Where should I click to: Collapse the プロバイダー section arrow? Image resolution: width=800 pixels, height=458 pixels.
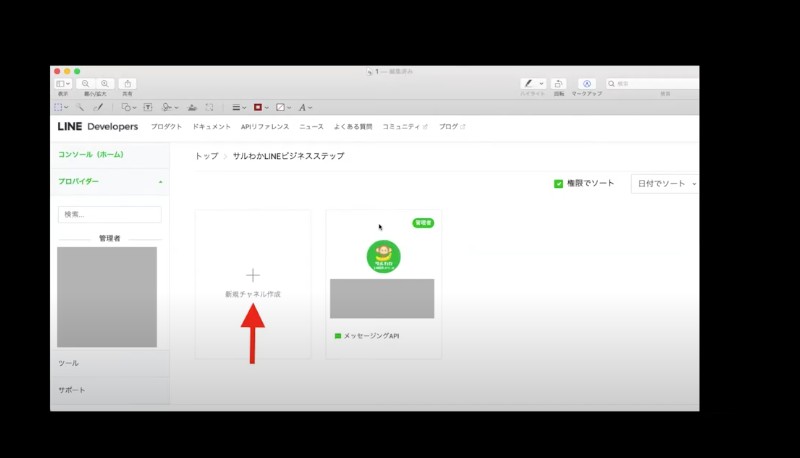point(160,182)
